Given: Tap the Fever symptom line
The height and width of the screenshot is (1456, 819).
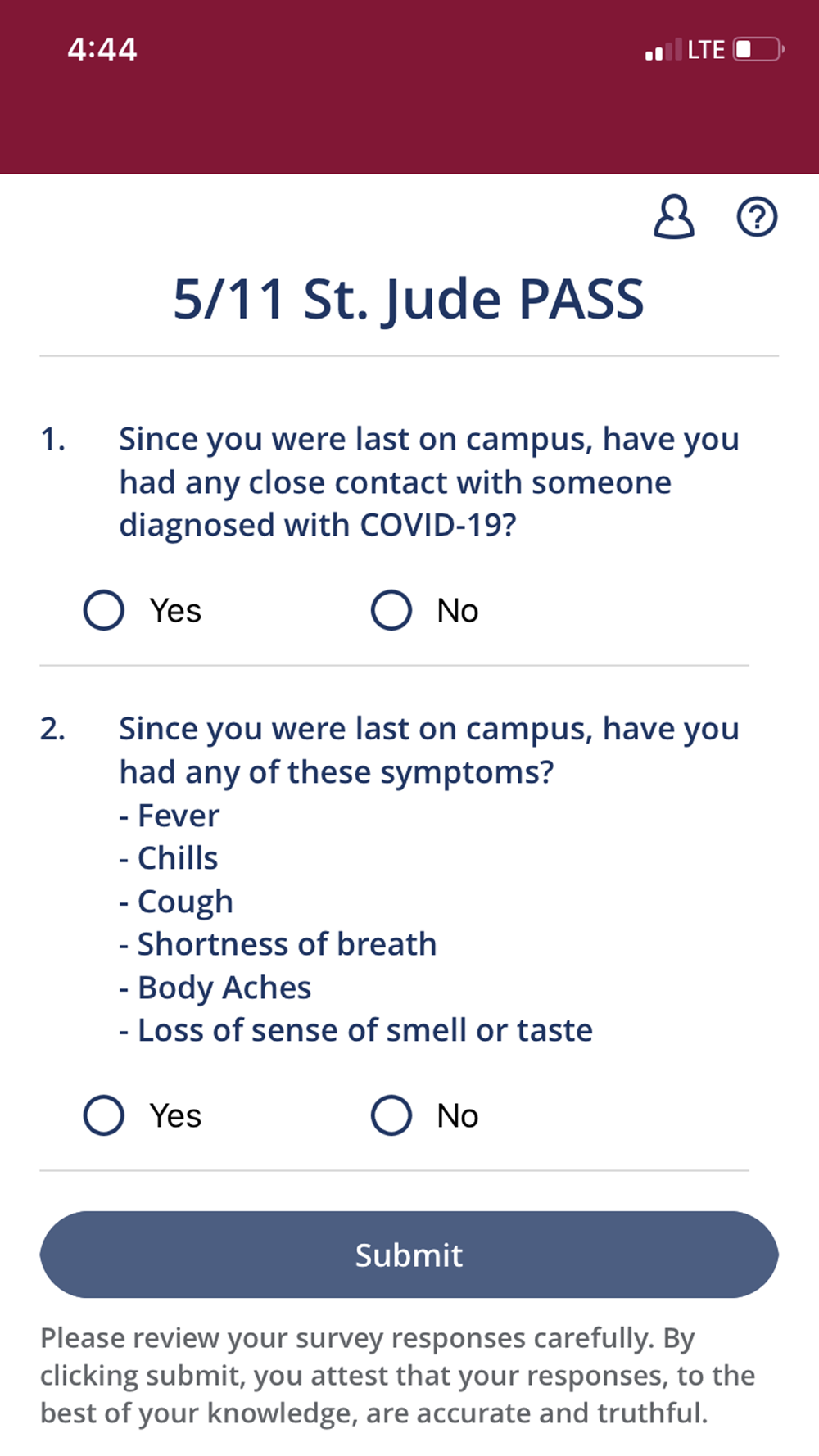Looking at the screenshot, I should point(170,816).
